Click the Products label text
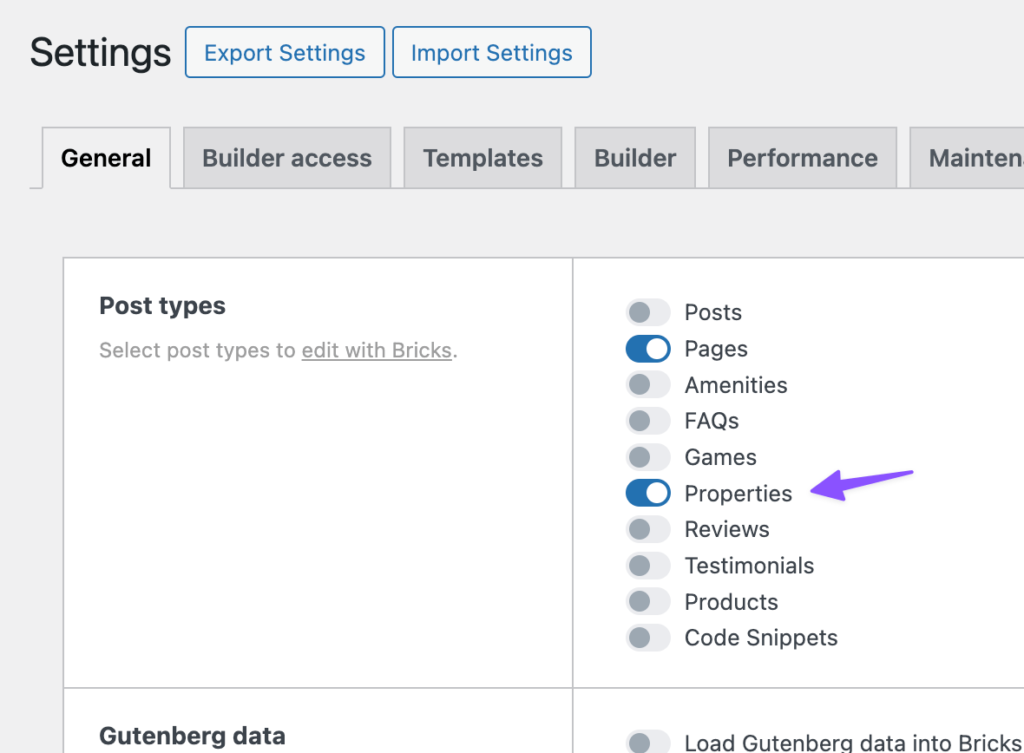Image resolution: width=1024 pixels, height=753 pixels. 731,601
